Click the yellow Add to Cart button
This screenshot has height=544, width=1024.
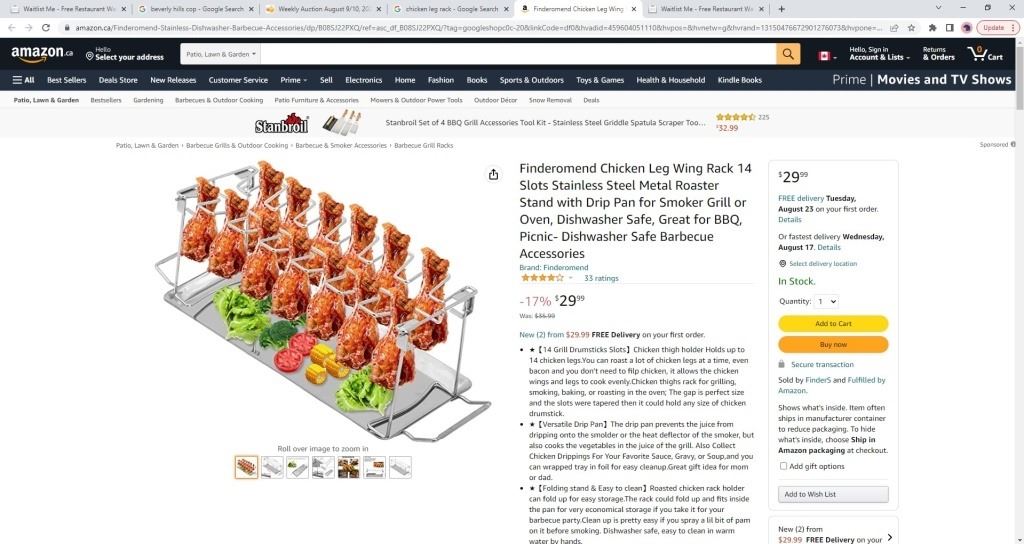[833, 323]
